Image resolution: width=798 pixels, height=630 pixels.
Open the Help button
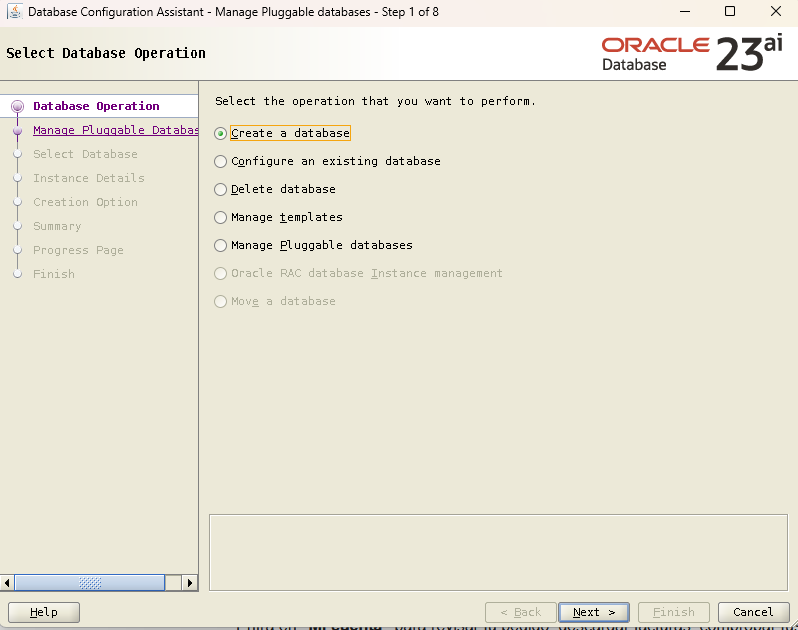pyautogui.click(x=44, y=612)
